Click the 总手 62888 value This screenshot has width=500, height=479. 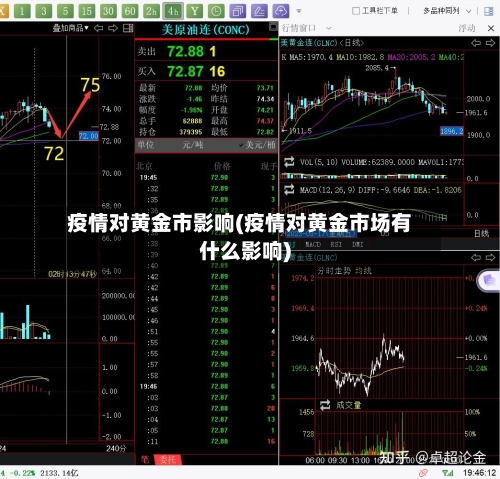192,121
